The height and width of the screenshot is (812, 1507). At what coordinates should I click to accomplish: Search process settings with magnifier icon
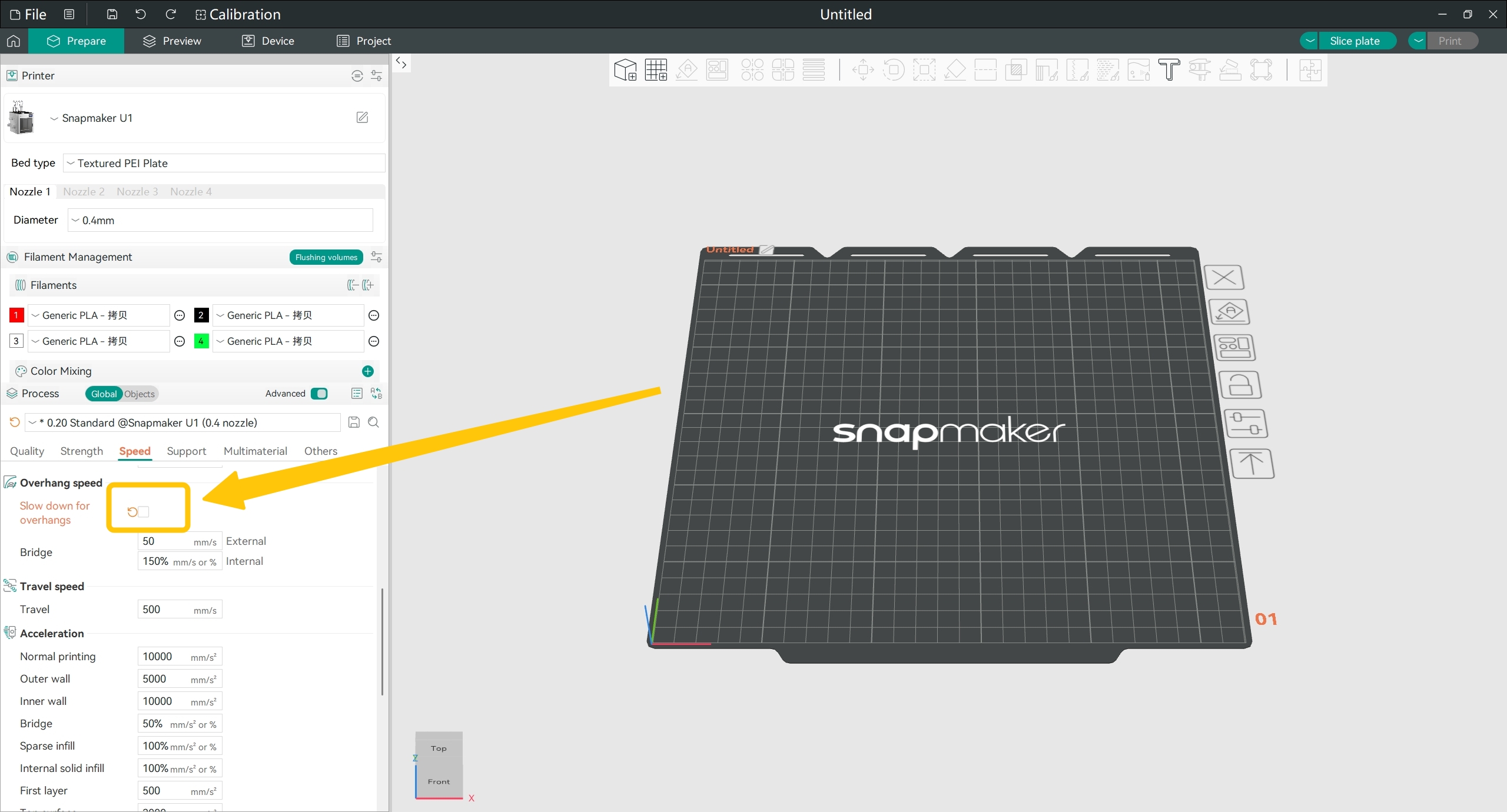click(373, 422)
